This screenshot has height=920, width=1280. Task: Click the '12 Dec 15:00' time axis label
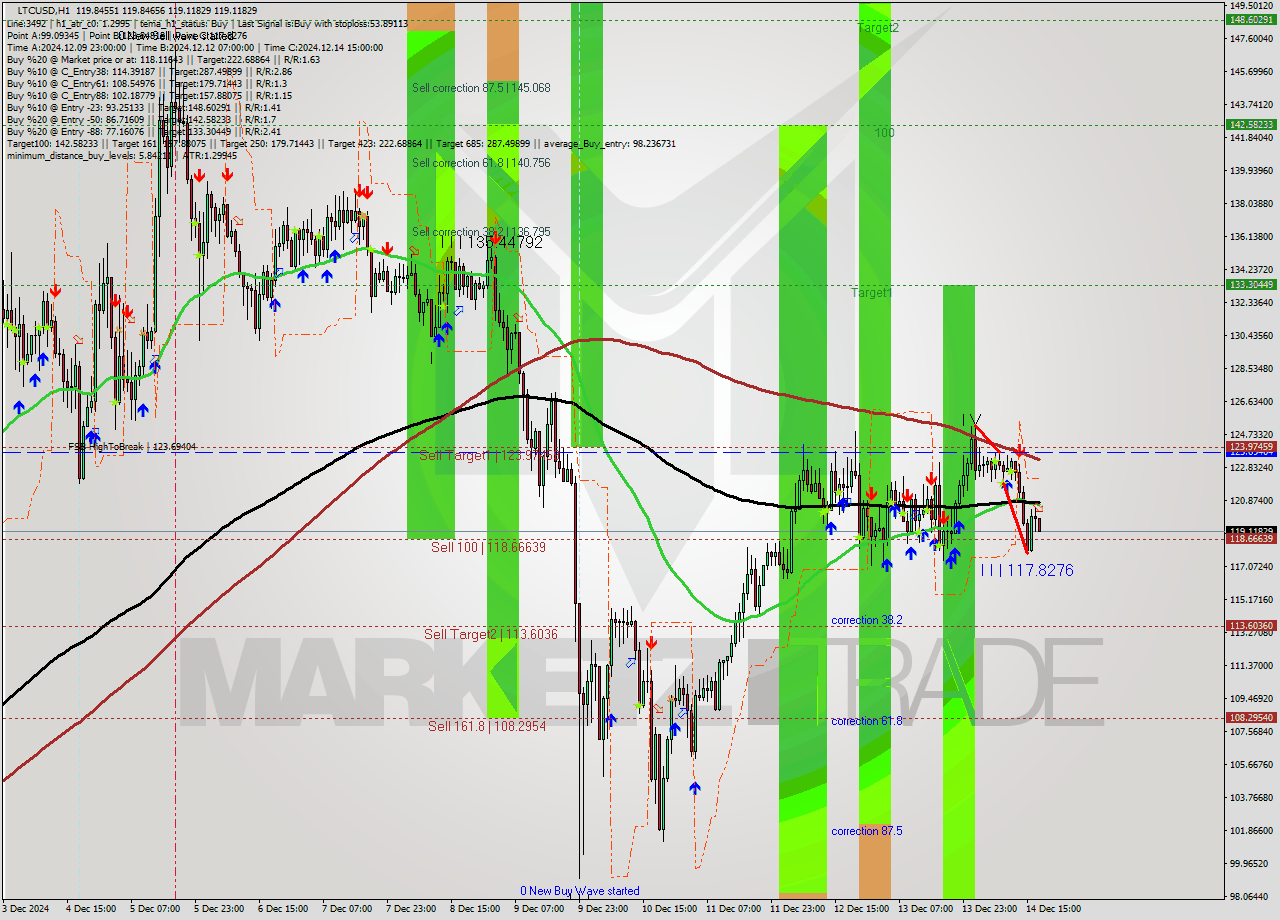pos(861,909)
